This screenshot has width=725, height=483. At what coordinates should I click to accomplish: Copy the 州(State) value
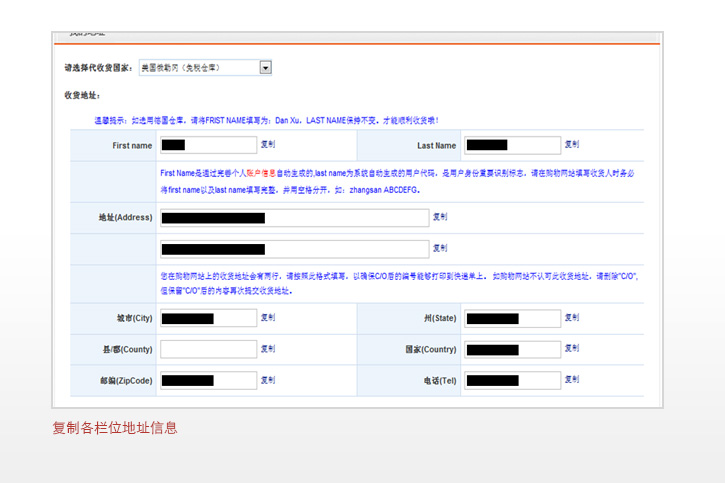point(572,318)
